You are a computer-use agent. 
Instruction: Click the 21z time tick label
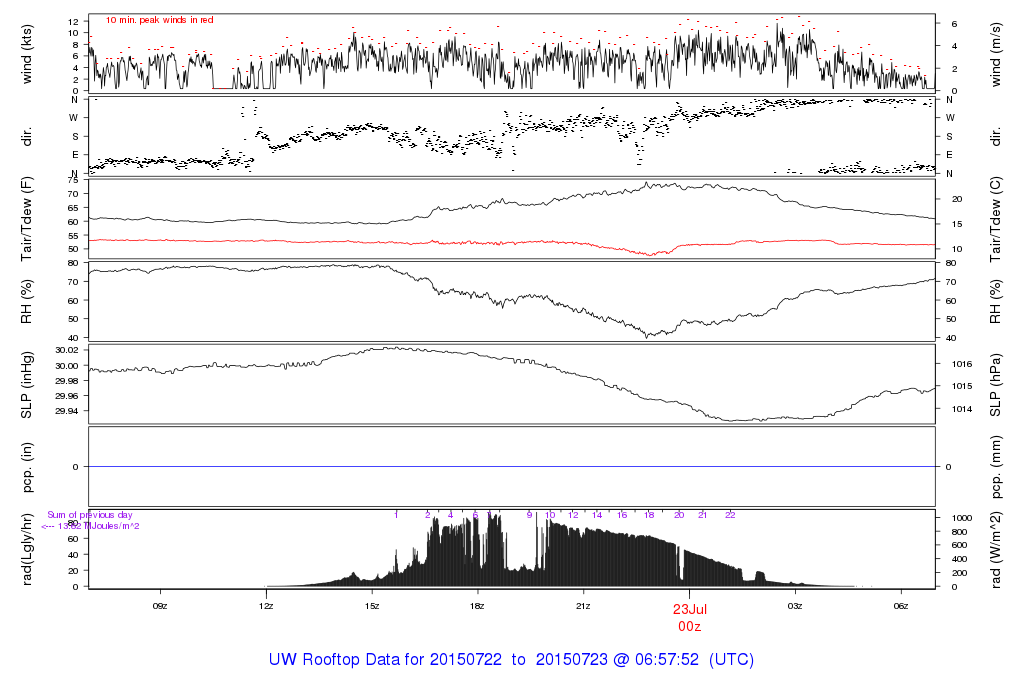pos(584,606)
